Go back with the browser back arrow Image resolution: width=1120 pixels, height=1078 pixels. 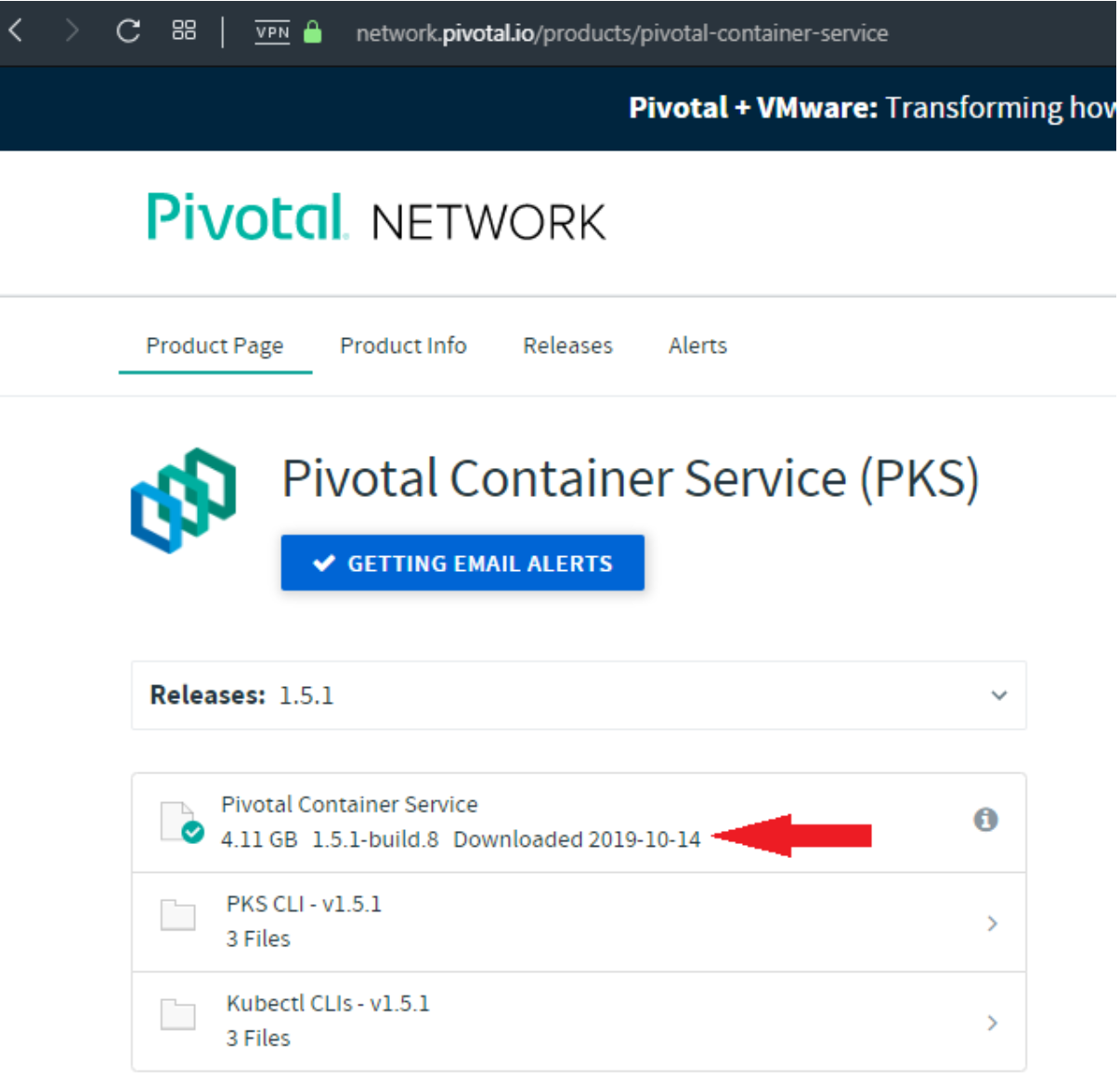[16, 32]
